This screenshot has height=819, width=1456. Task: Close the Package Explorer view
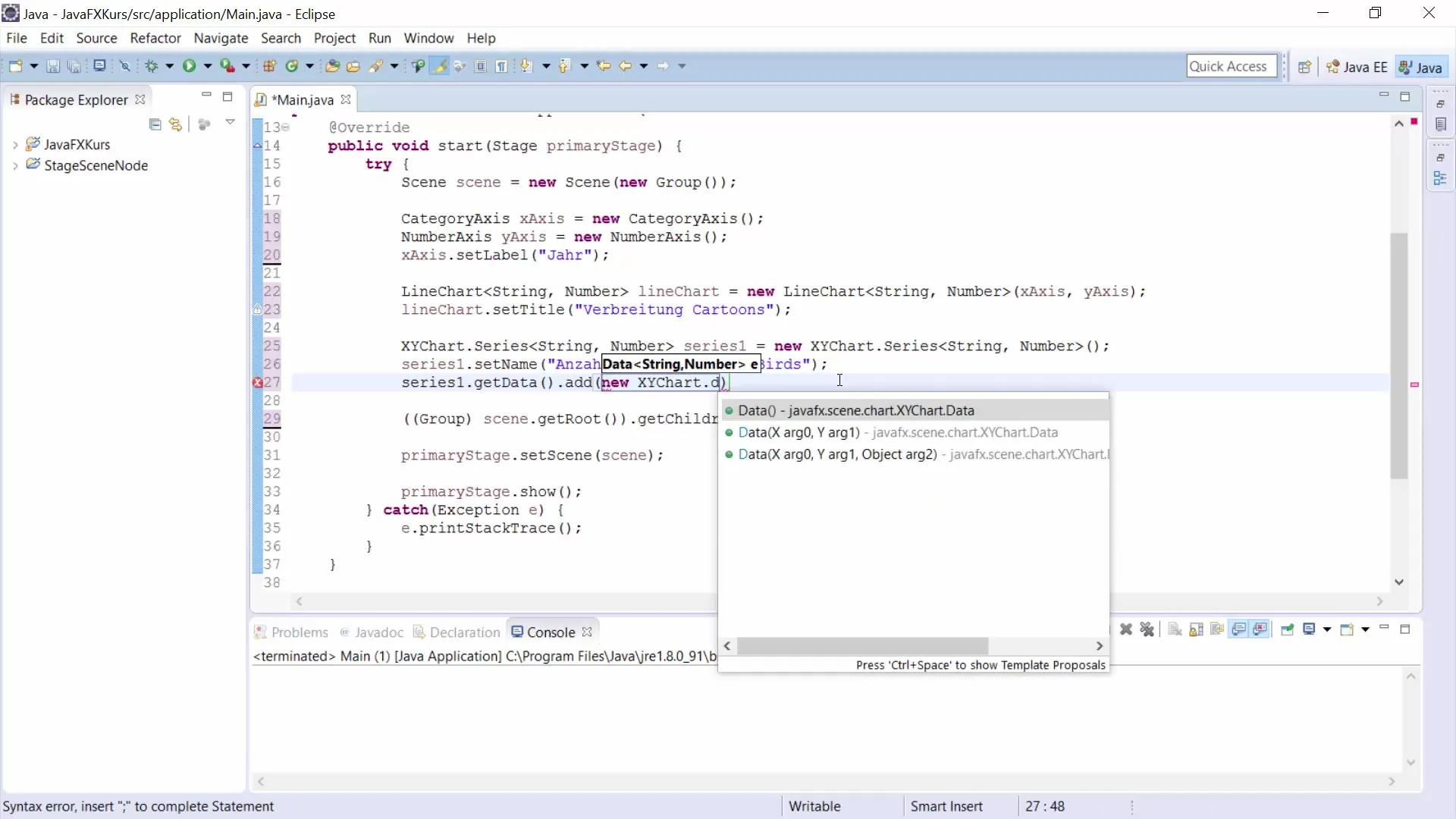(x=140, y=99)
